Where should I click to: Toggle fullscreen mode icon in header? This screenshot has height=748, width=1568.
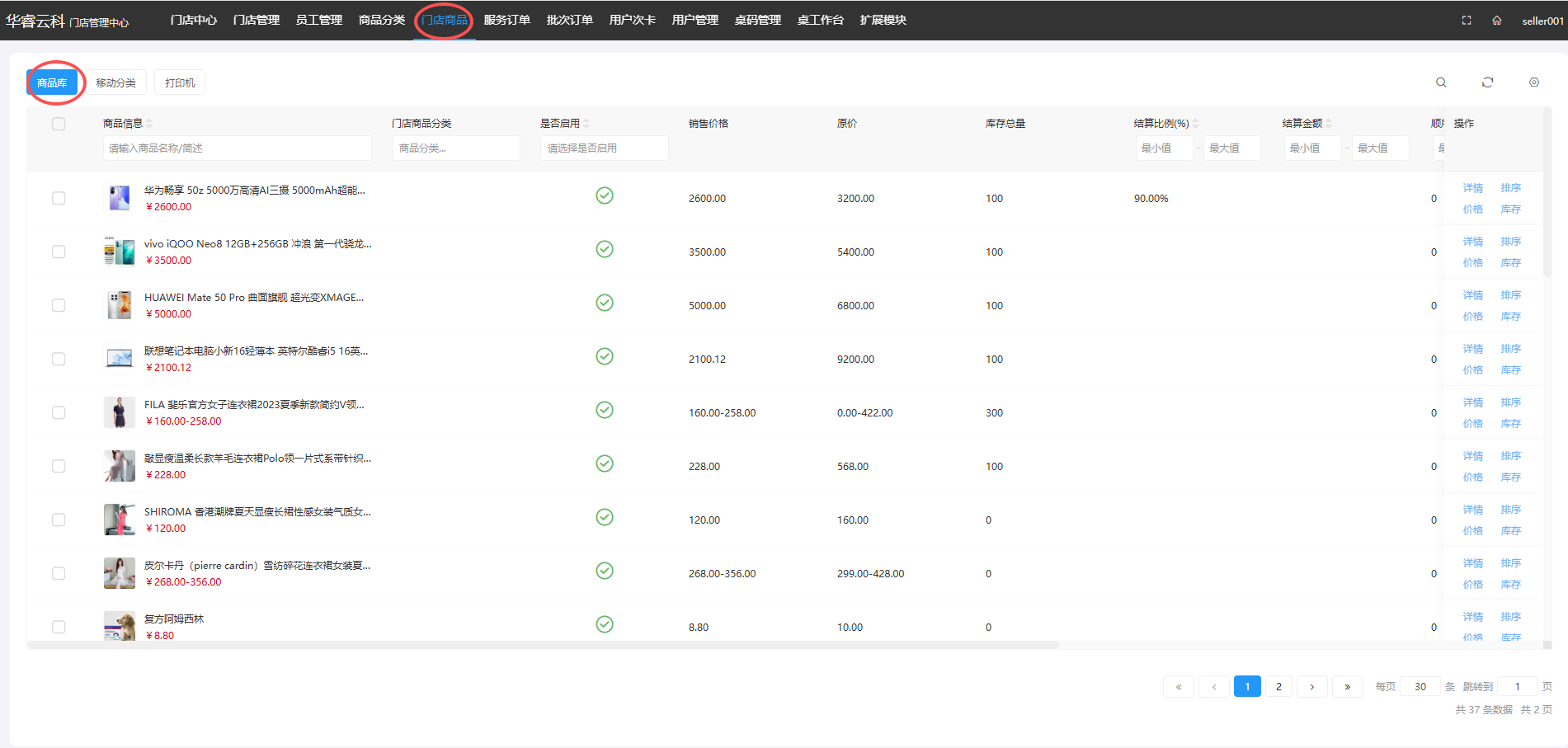pos(1467,21)
